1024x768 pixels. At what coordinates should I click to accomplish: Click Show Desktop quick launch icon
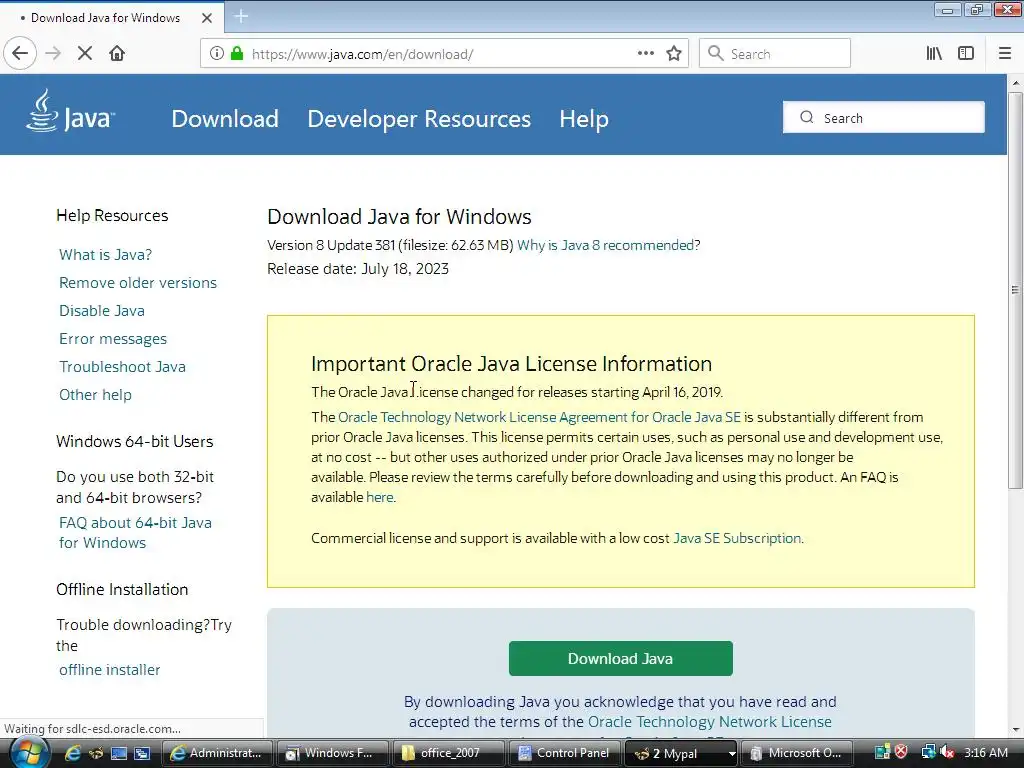(x=119, y=753)
